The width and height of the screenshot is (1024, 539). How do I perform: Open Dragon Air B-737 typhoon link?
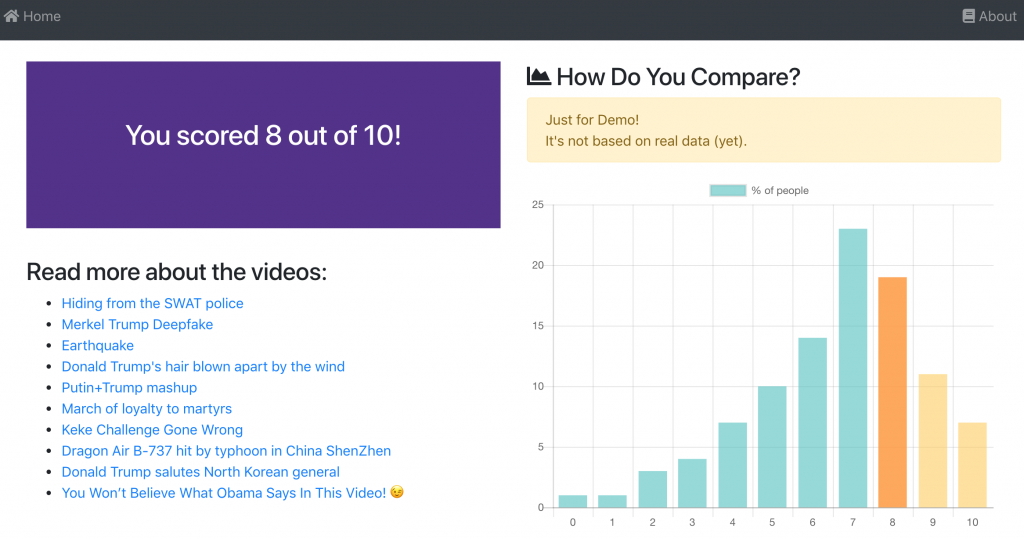(226, 451)
